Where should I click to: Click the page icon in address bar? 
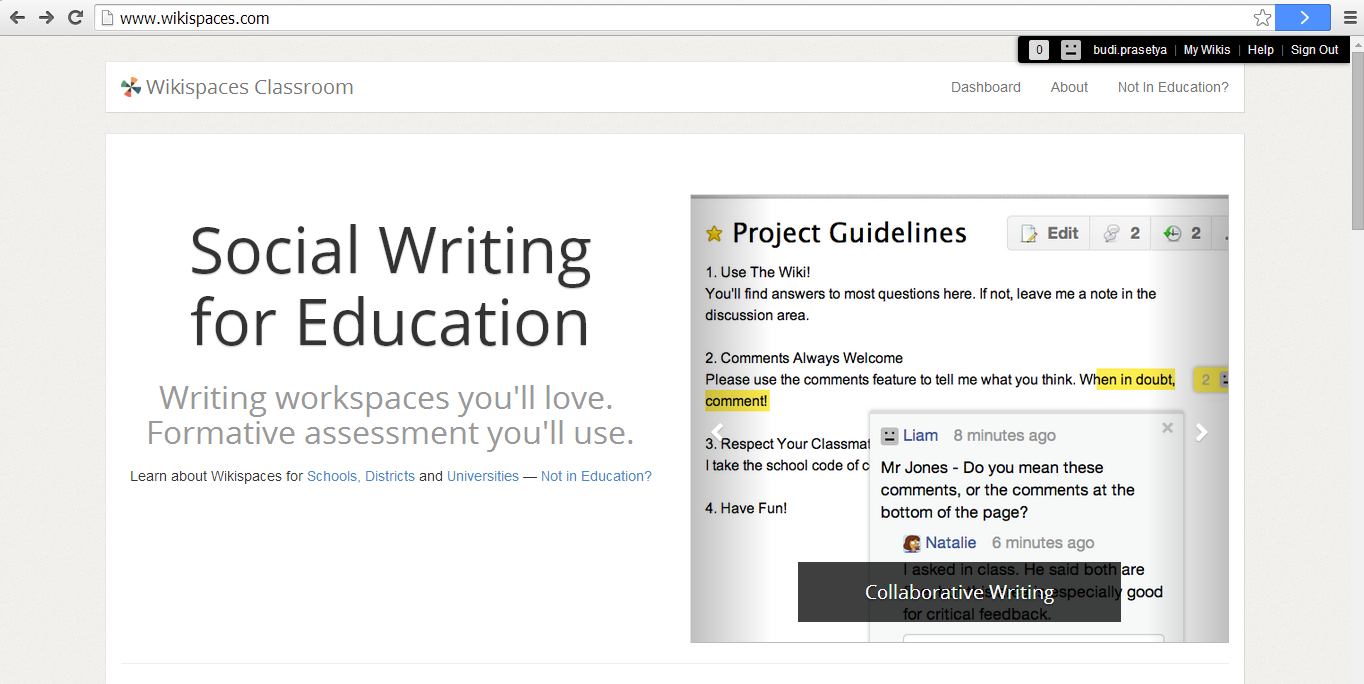(107, 18)
